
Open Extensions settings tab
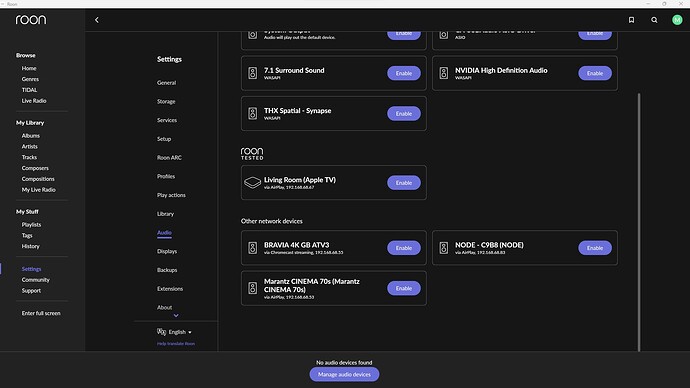pyautogui.click(x=170, y=289)
